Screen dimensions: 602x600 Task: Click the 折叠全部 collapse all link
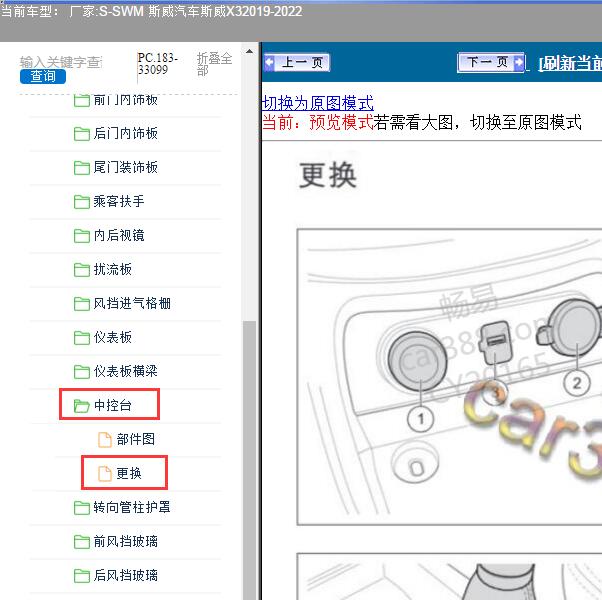(214, 64)
